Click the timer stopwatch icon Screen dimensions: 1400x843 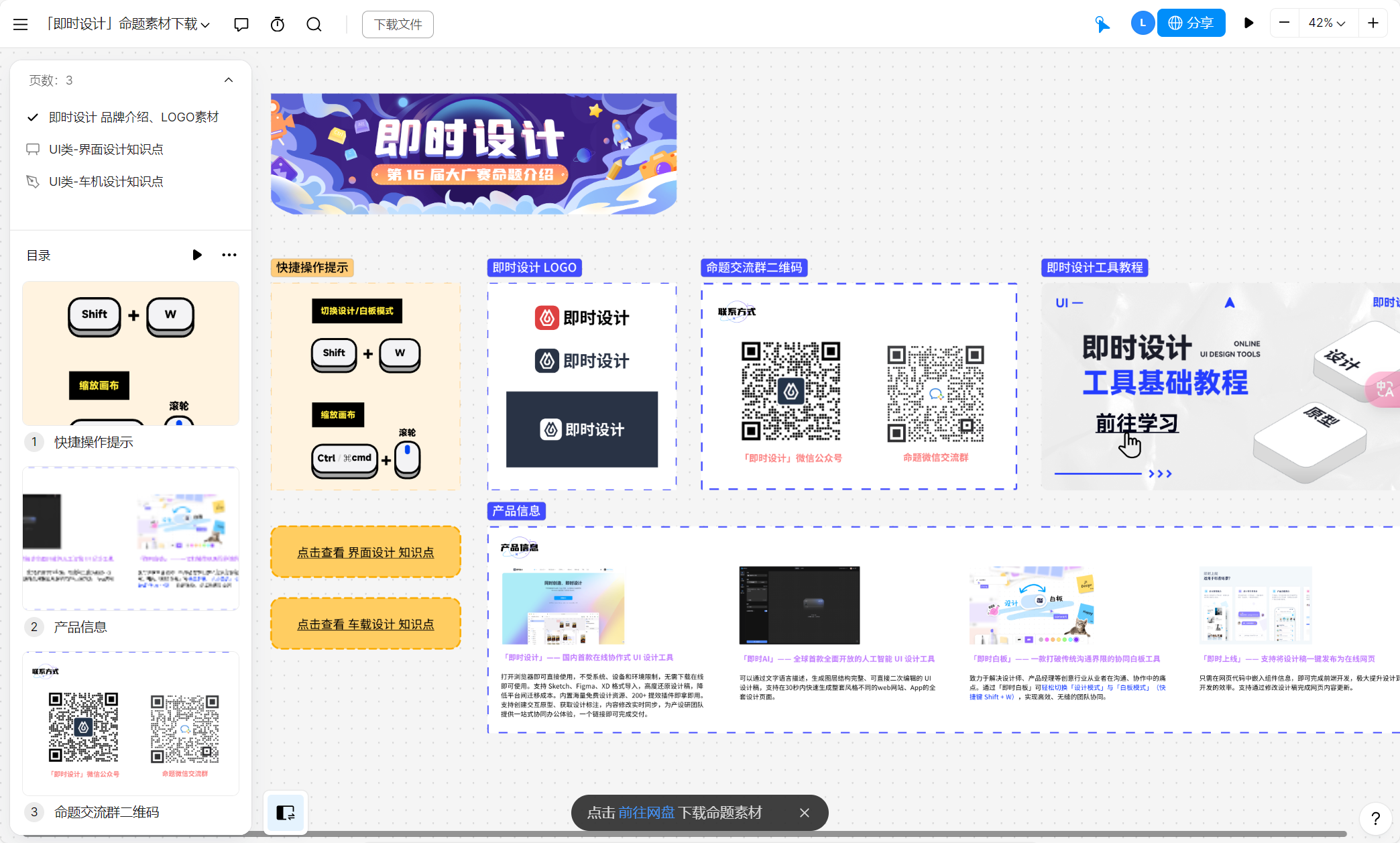pyautogui.click(x=278, y=24)
